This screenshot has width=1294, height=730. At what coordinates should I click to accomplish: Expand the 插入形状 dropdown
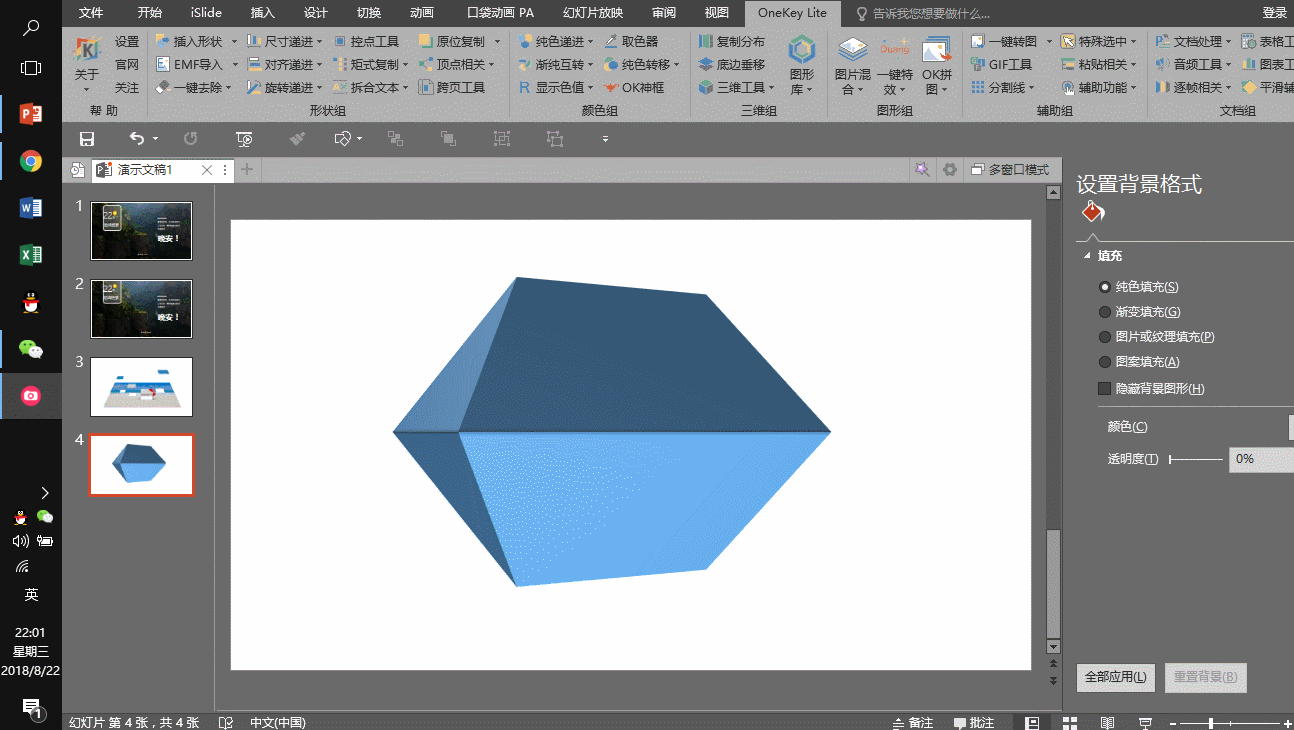click(x=234, y=41)
